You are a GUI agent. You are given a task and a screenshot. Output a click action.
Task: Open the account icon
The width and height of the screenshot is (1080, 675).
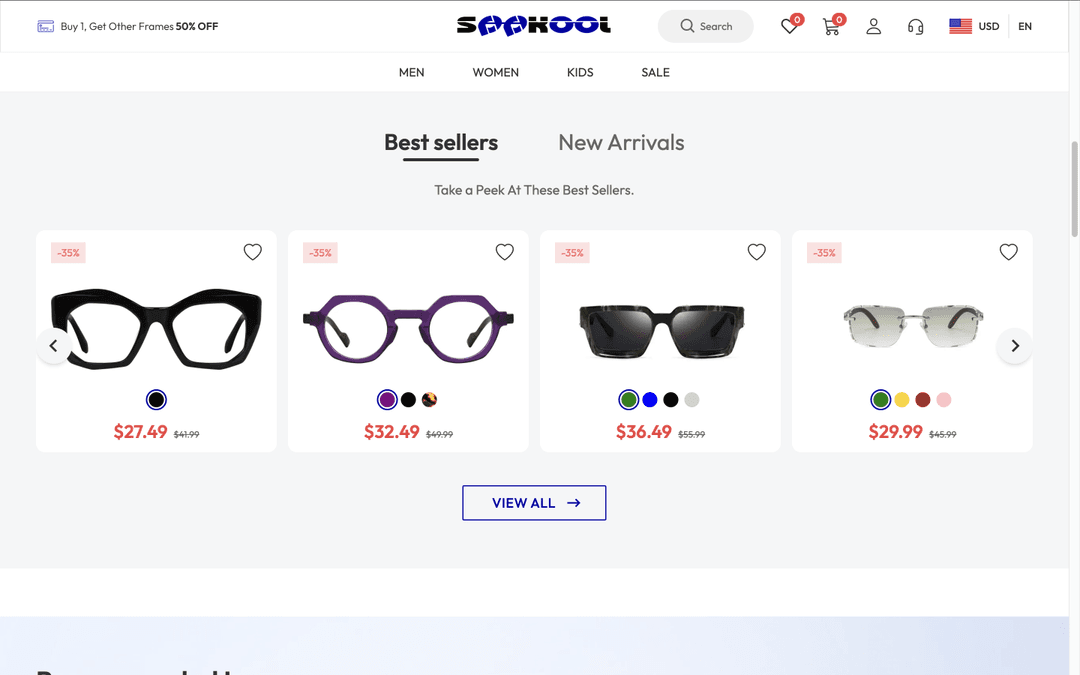[x=873, y=26]
